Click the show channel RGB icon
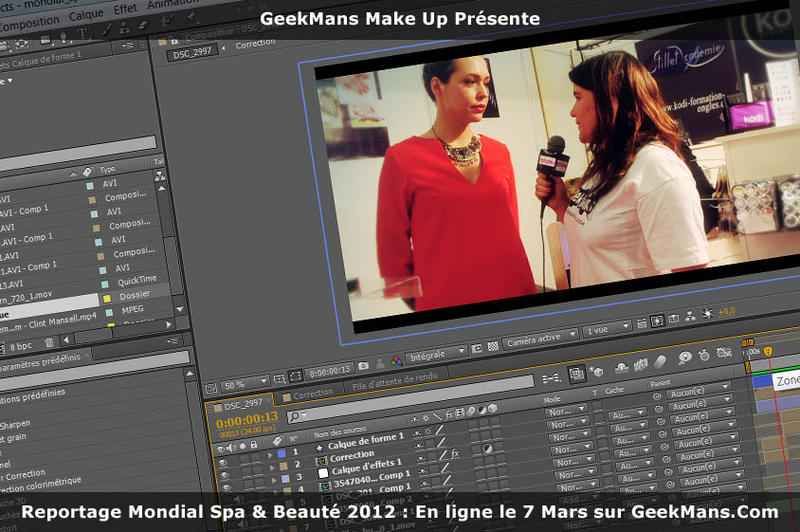The height and width of the screenshot is (532, 800). coord(396,361)
